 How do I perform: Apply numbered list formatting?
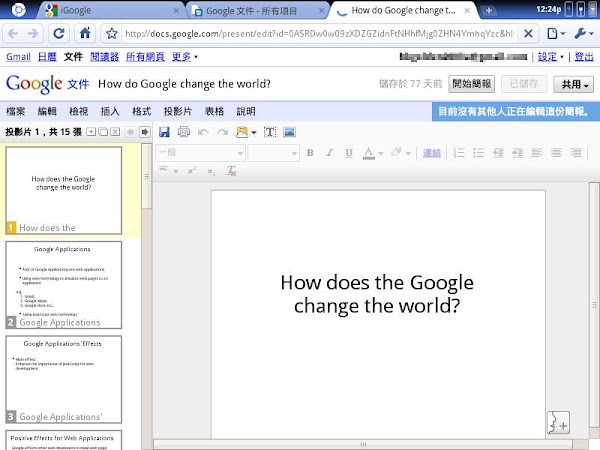[x=459, y=153]
